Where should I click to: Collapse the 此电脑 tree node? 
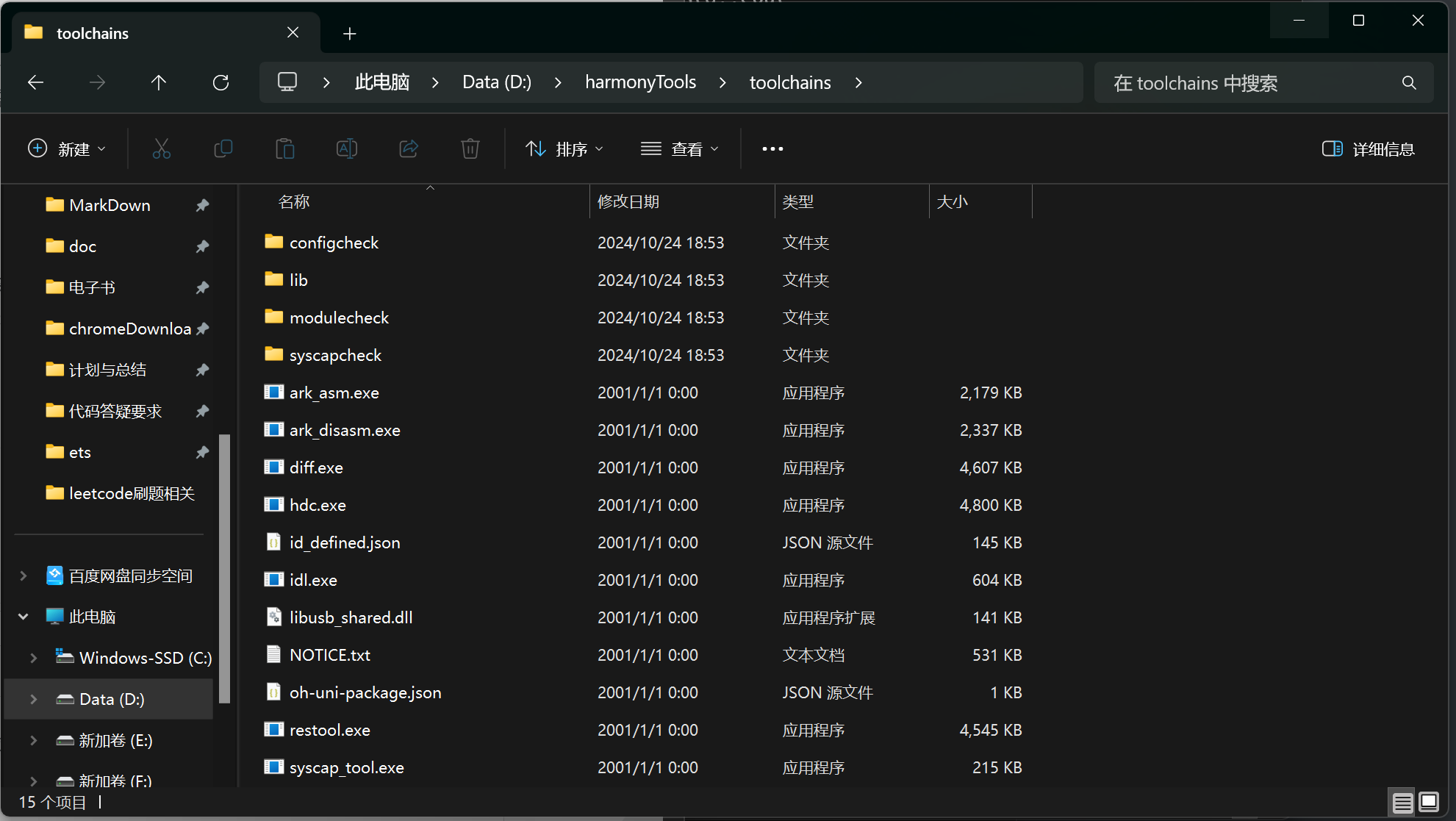coord(24,617)
